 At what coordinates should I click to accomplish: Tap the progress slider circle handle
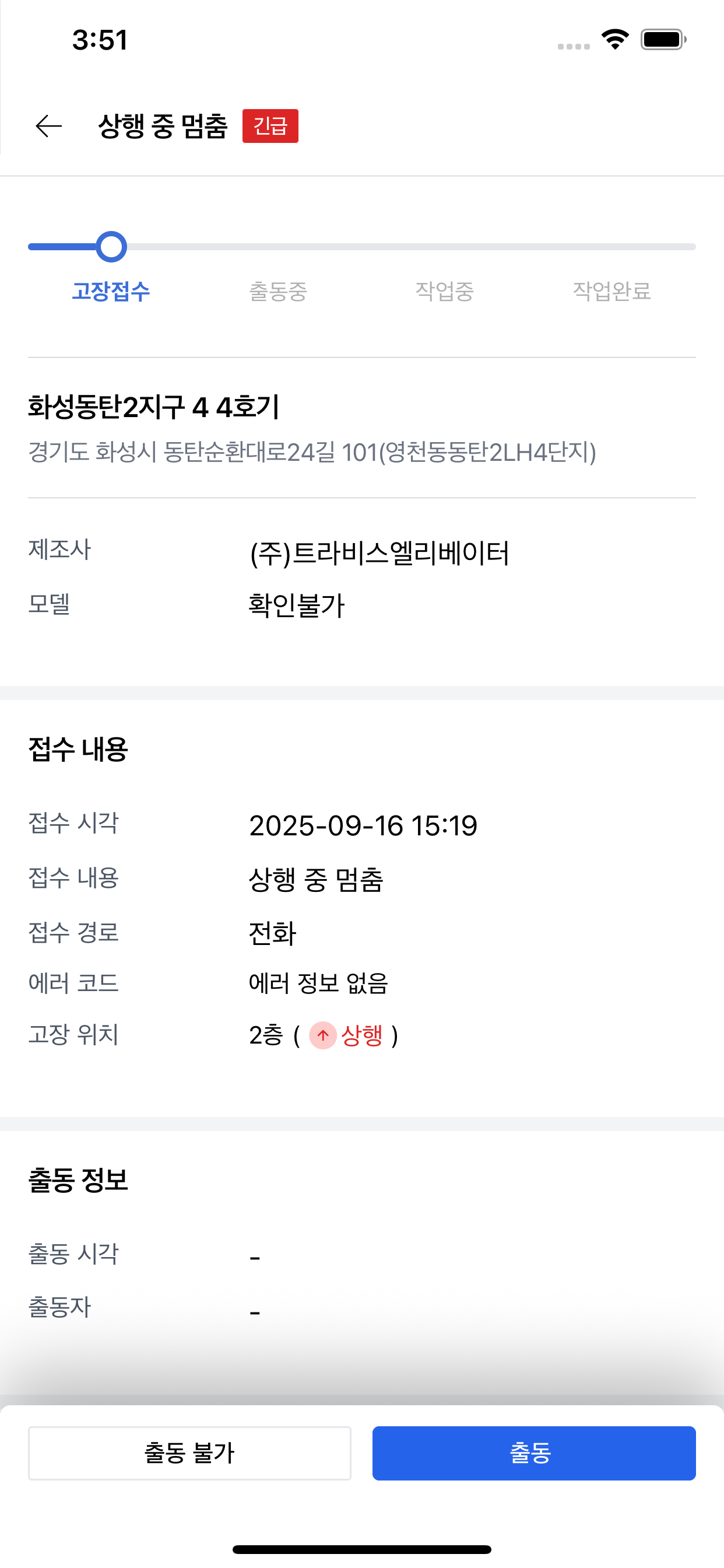tap(111, 247)
